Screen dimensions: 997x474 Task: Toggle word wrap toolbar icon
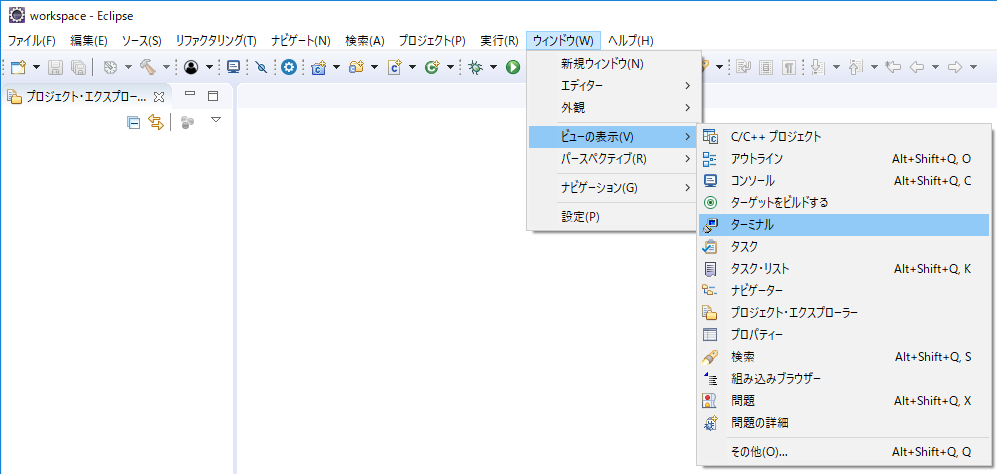pyautogui.click(x=743, y=66)
